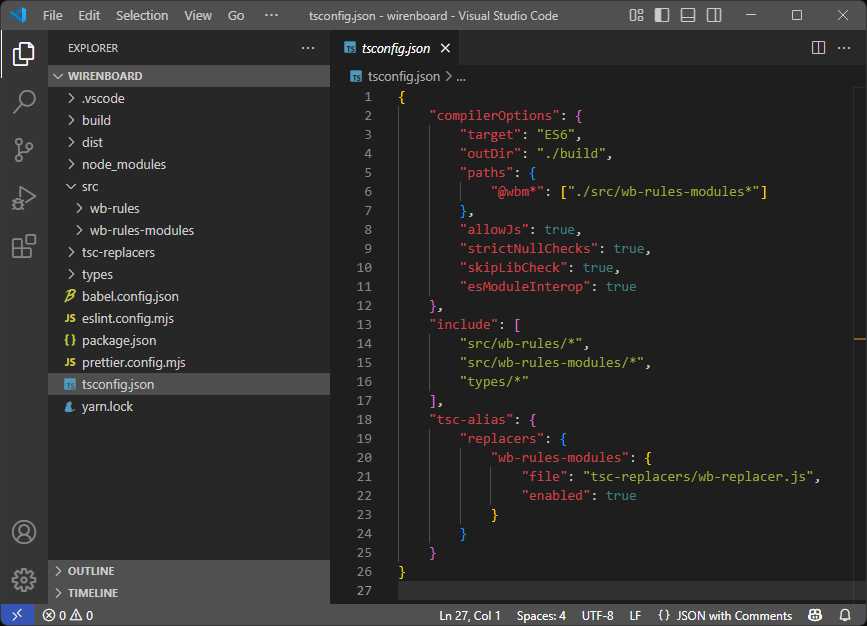Open the Manage settings gear
Image resolution: width=867 pixels, height=626 pixels.
coord(24,579)
